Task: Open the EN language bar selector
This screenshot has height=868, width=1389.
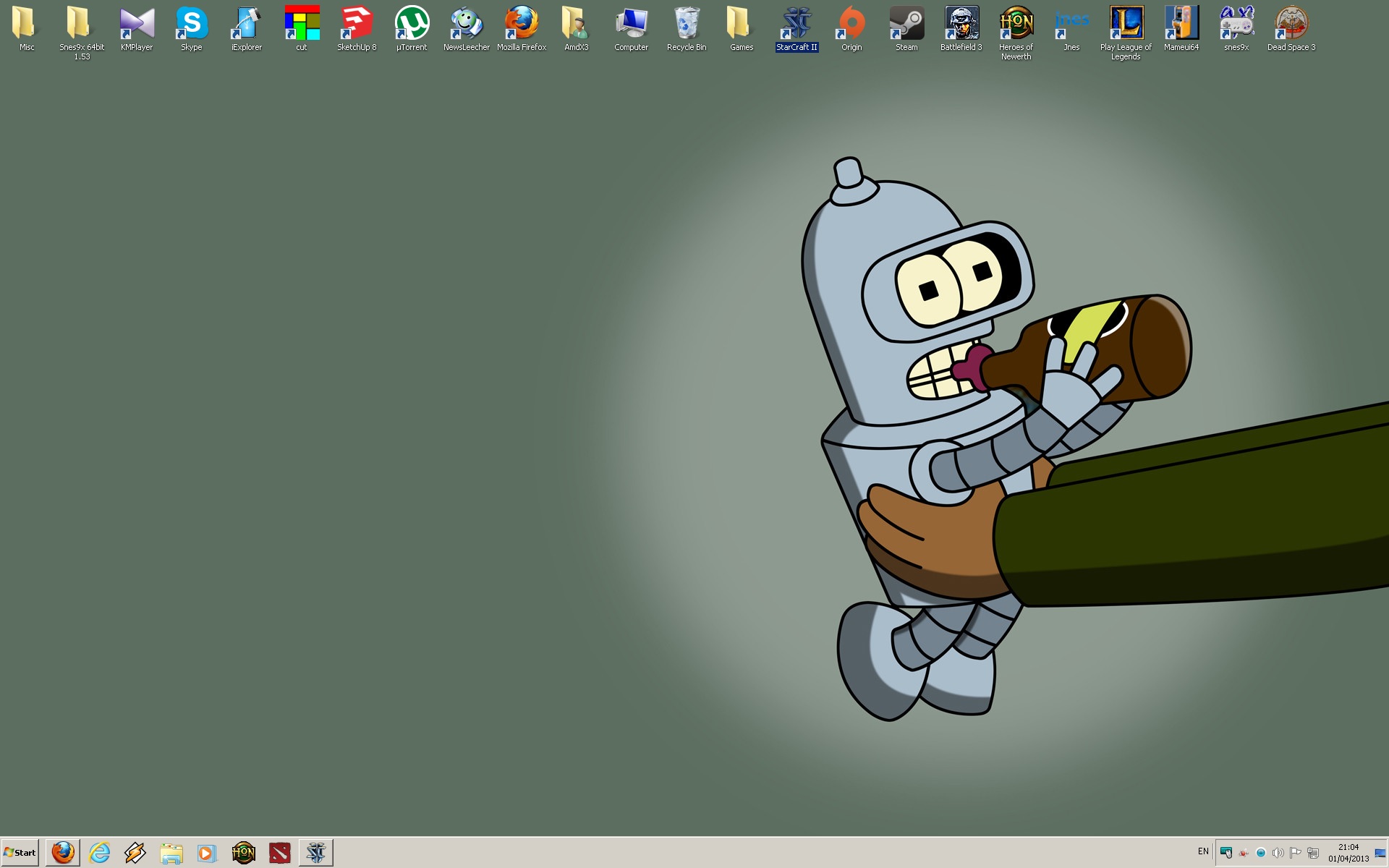Action: tap(1203, 851)
